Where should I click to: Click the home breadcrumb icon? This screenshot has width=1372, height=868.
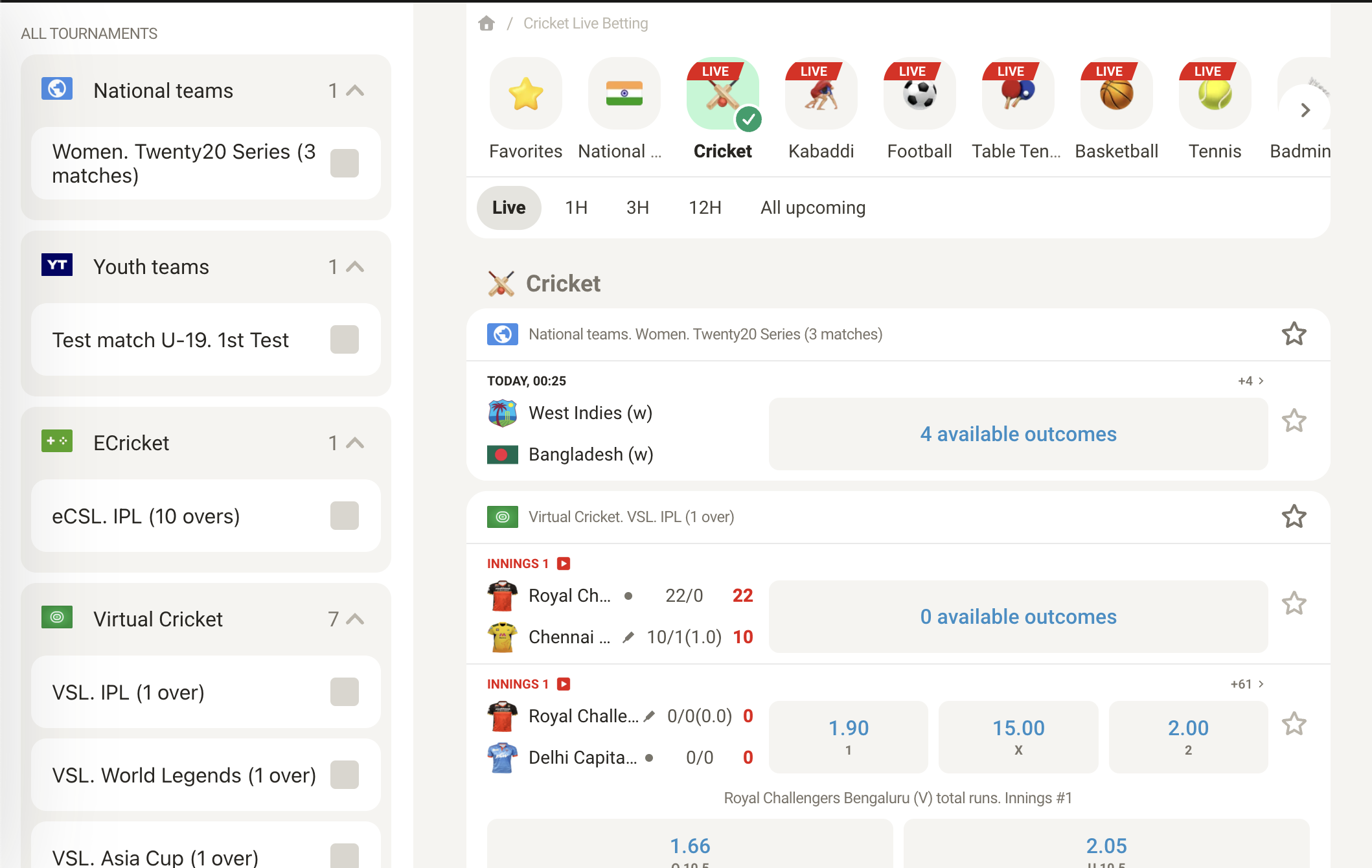(486, 24)
